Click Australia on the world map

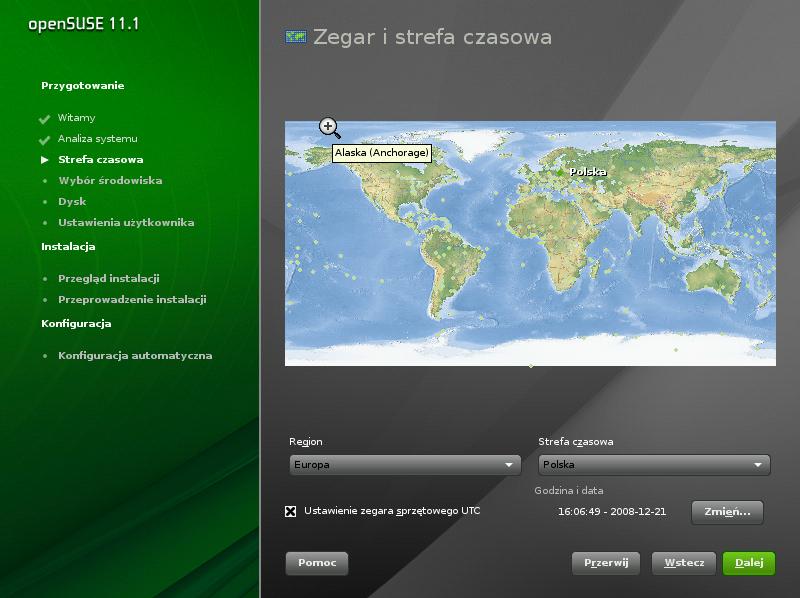click(713, 279)
